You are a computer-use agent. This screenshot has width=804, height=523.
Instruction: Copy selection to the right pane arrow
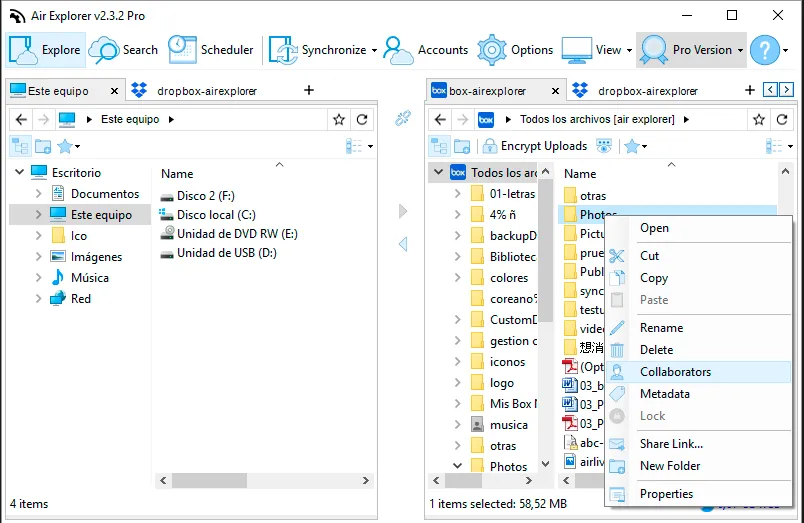coord(403,211)
